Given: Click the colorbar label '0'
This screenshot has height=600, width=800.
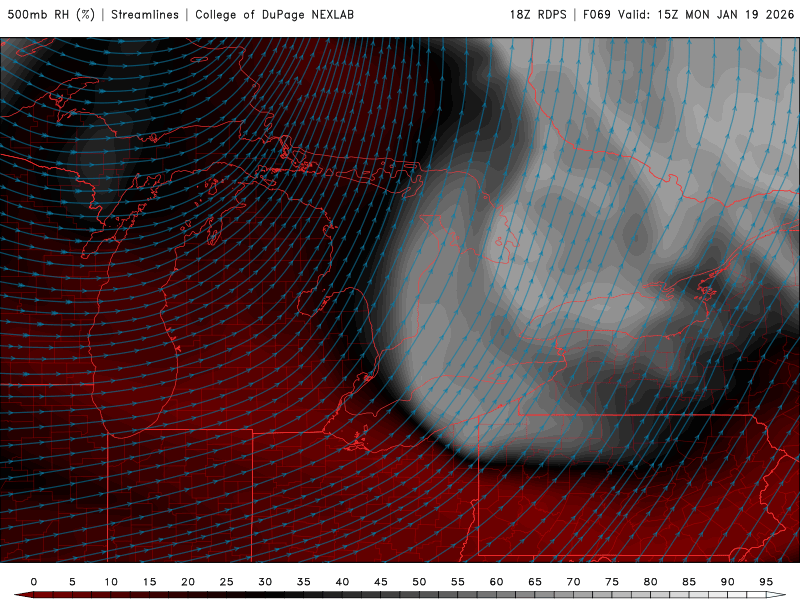Looking at the screenshot, I should [x=34, y=582].
